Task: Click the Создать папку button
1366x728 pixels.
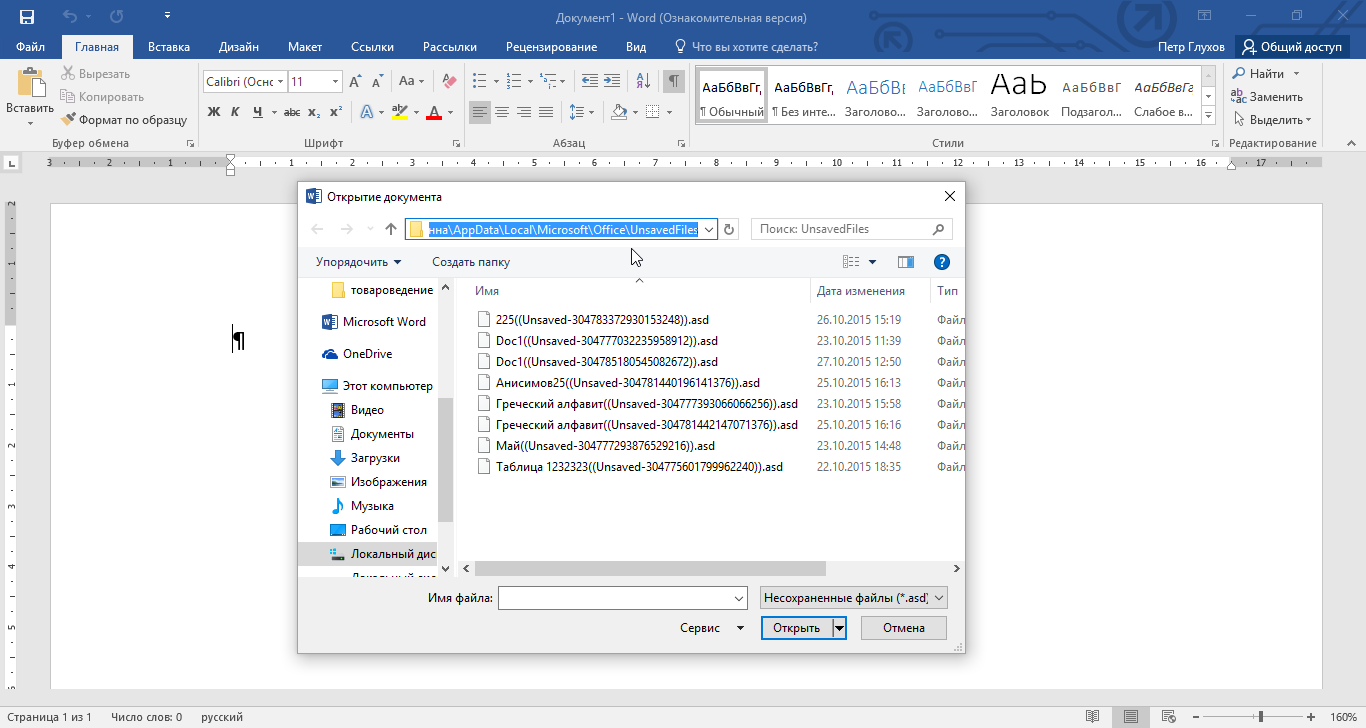Action: 470,262
